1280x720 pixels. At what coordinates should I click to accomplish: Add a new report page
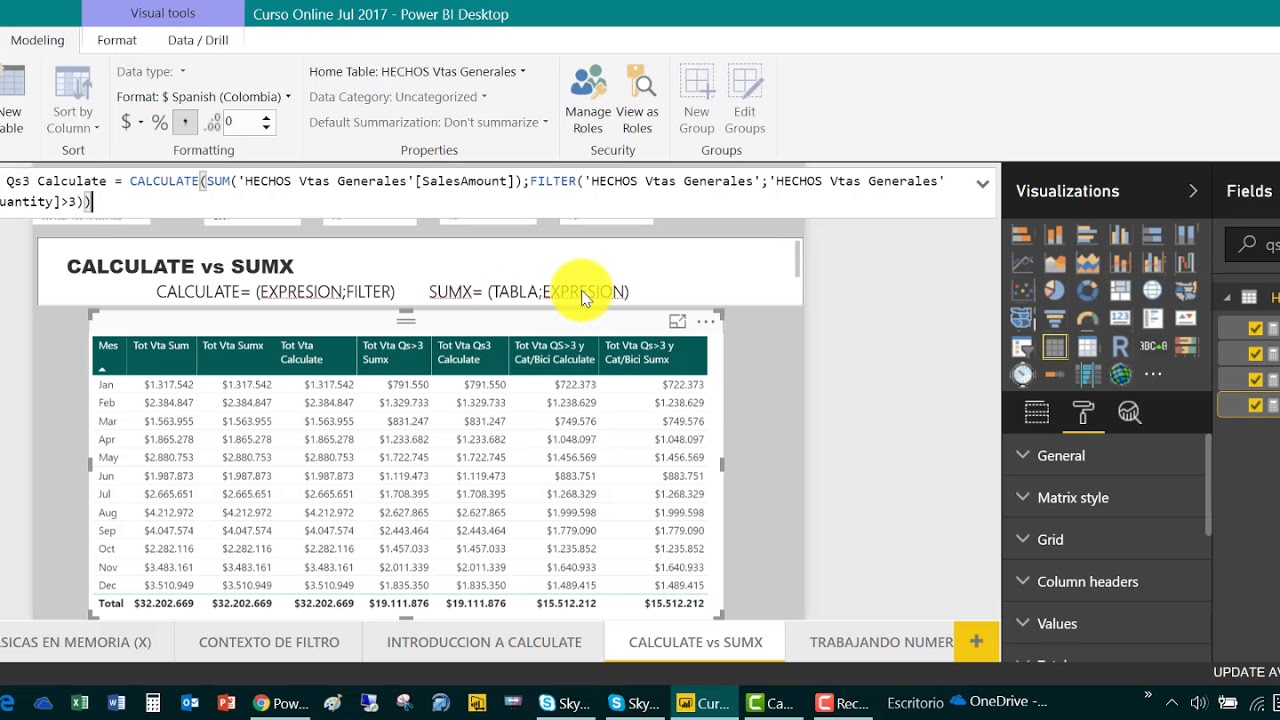click(x=977, y=641)
